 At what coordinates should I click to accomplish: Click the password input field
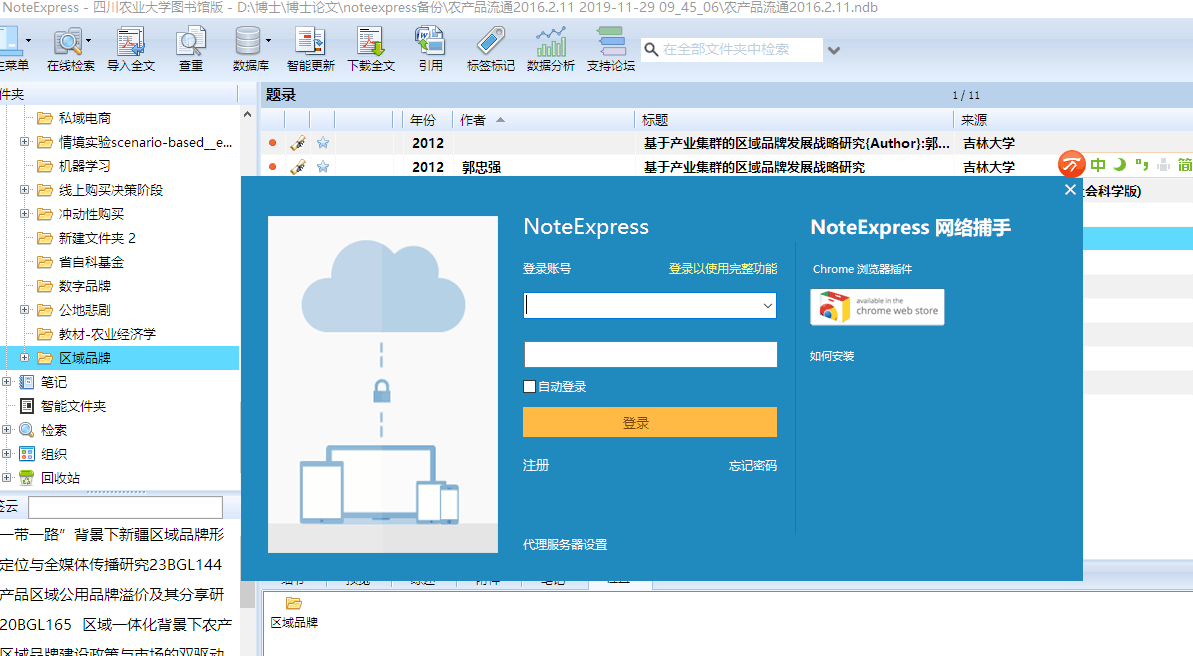(x=651, y=355)
